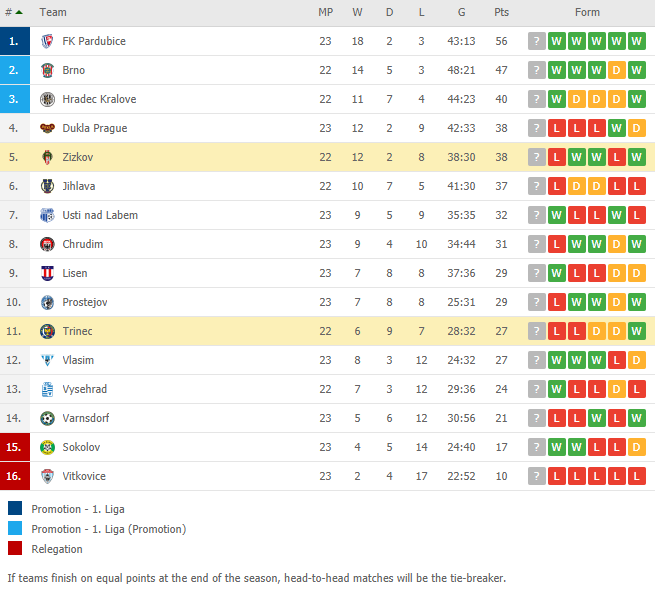Screen dimensions: 655x589
Task: Click the Varnsdorf football crest
Action: 47,418
